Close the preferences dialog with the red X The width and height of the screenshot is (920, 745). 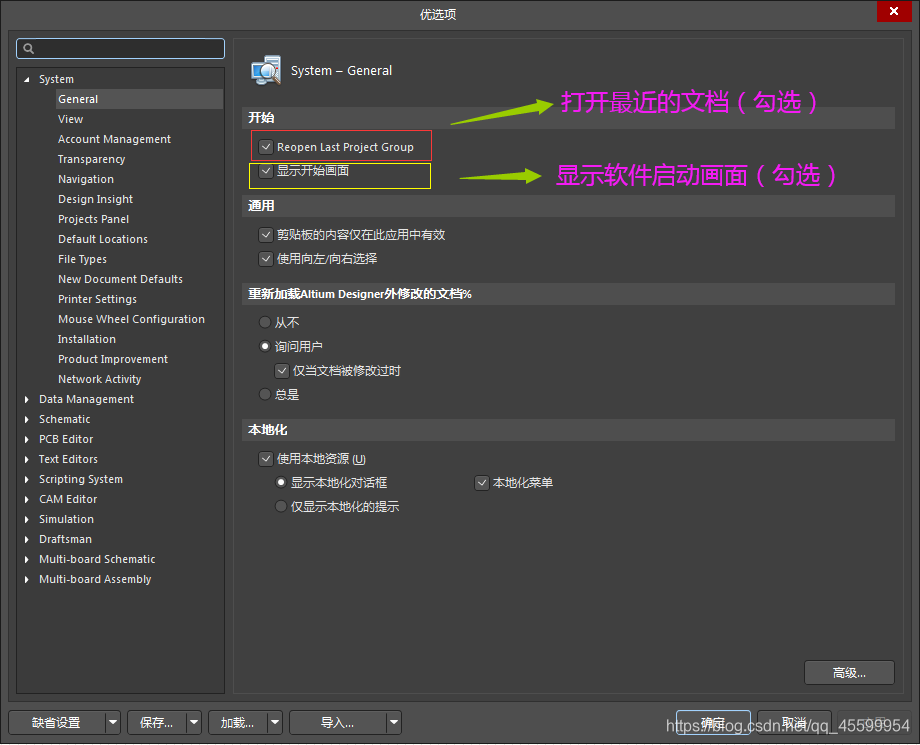click(x=894, y=11)
